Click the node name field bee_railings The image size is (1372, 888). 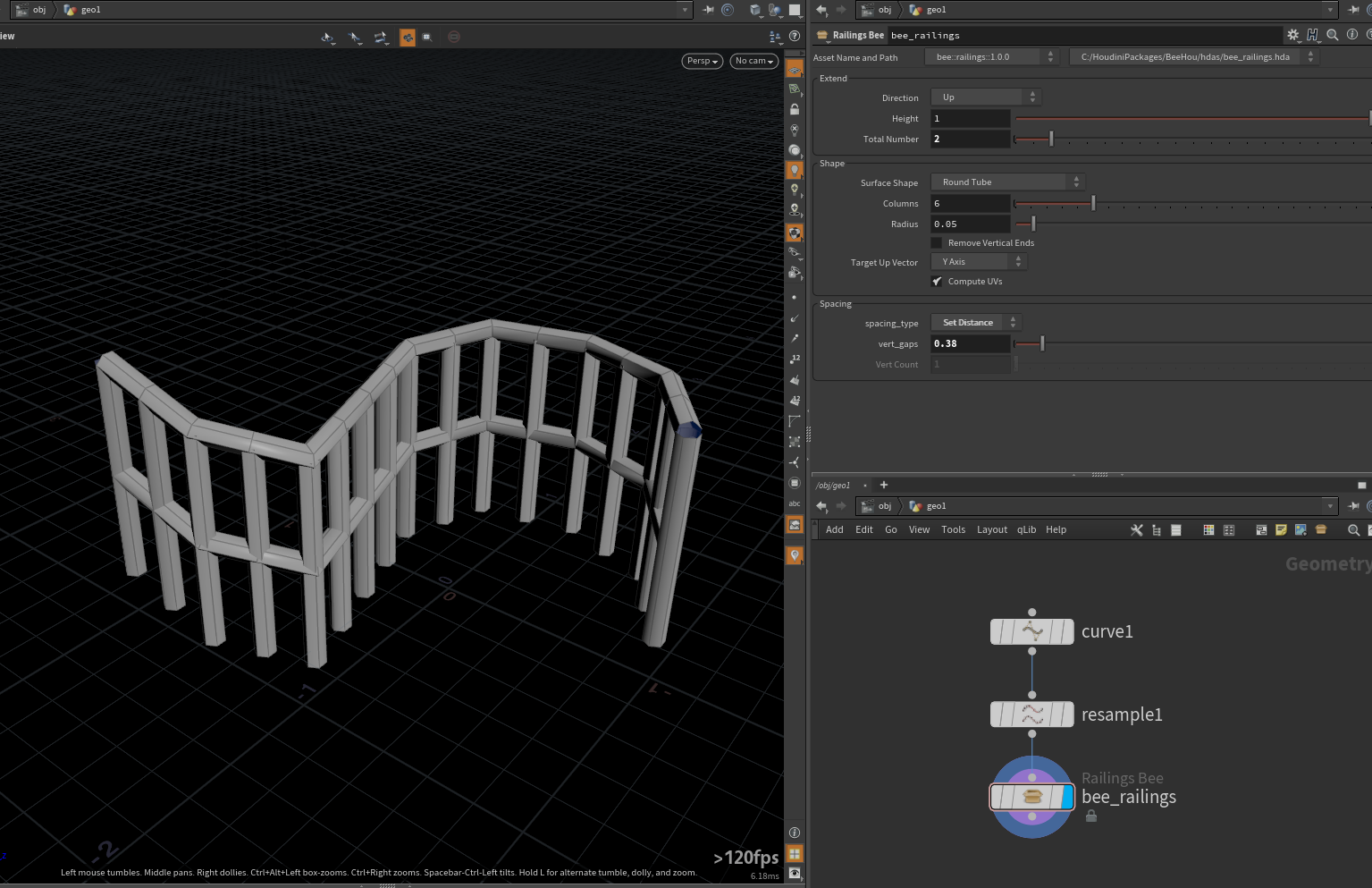pyautogui.click(x=1084, y=35)
